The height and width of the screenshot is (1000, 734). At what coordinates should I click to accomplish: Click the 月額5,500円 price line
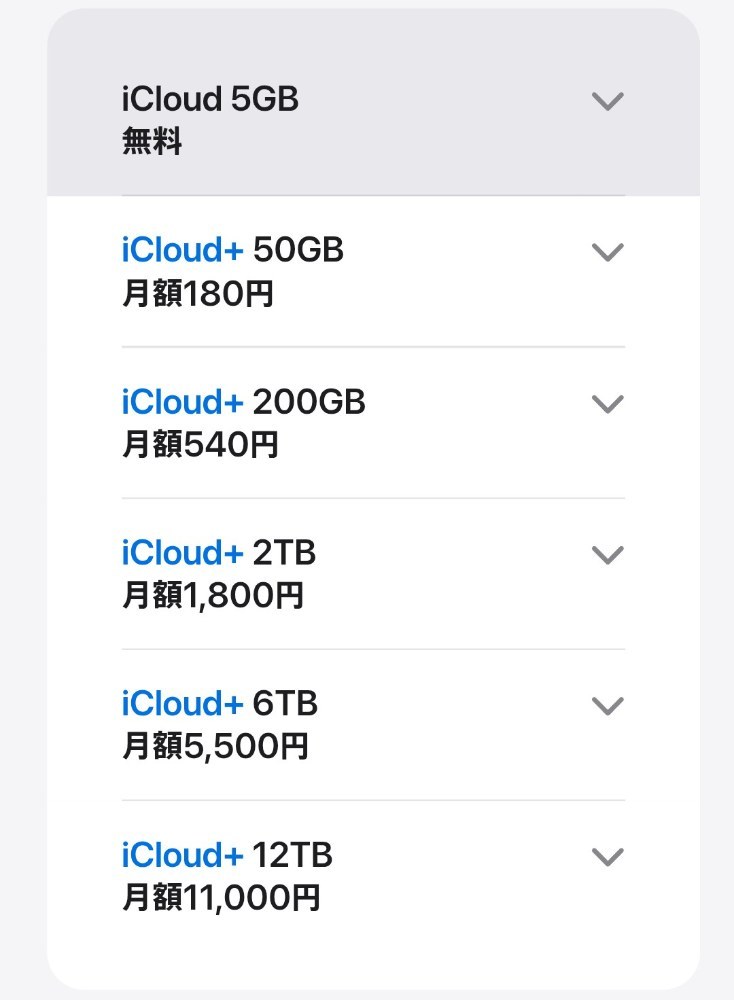215,746
